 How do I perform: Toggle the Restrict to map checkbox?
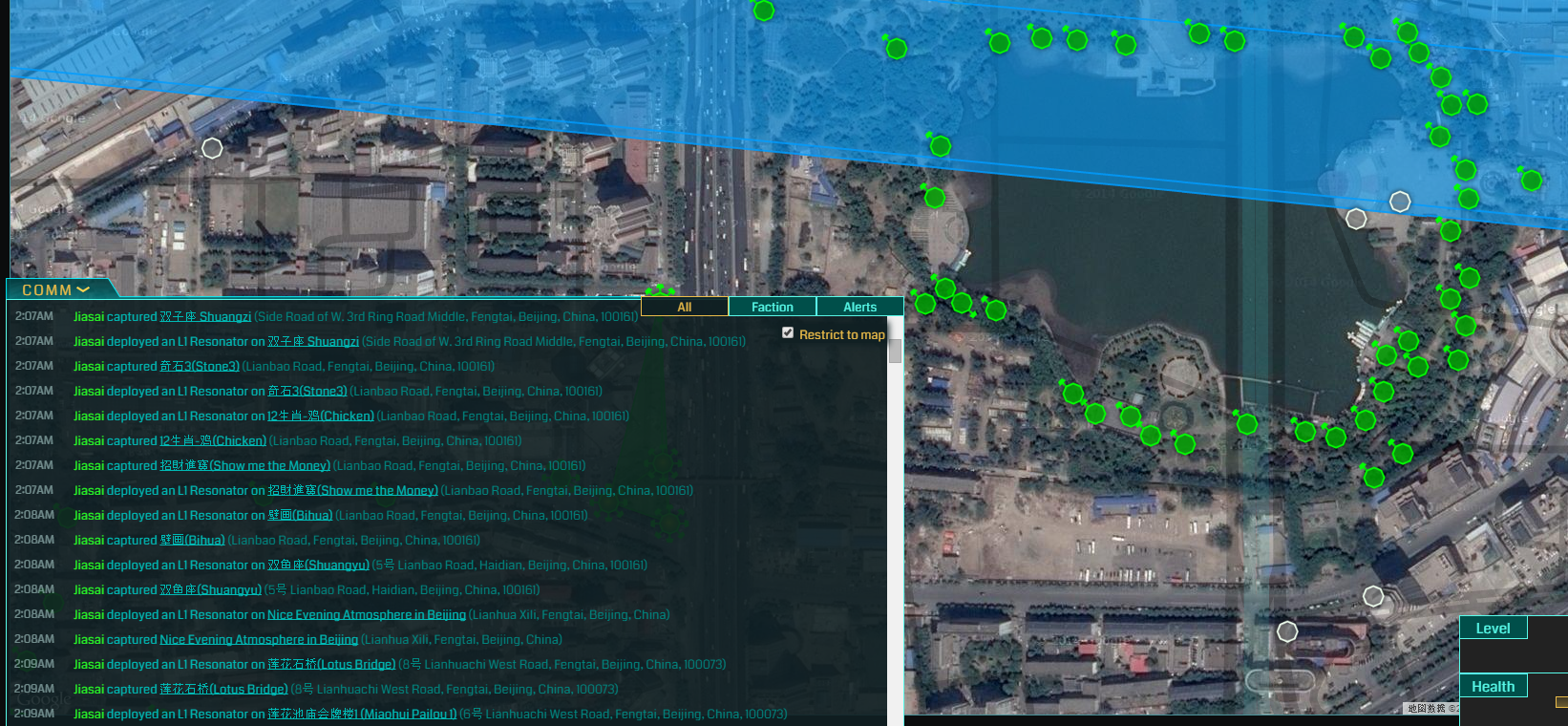788,332
